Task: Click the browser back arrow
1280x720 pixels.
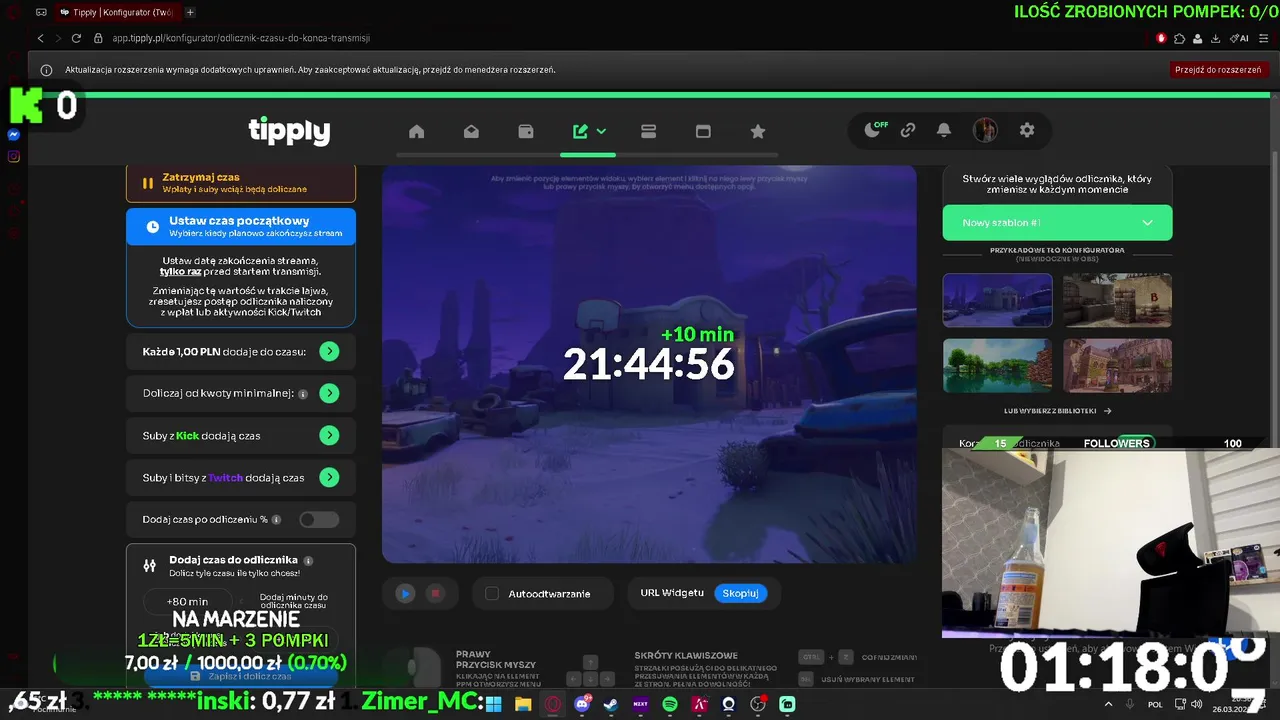Action: [x=41, y=38]
